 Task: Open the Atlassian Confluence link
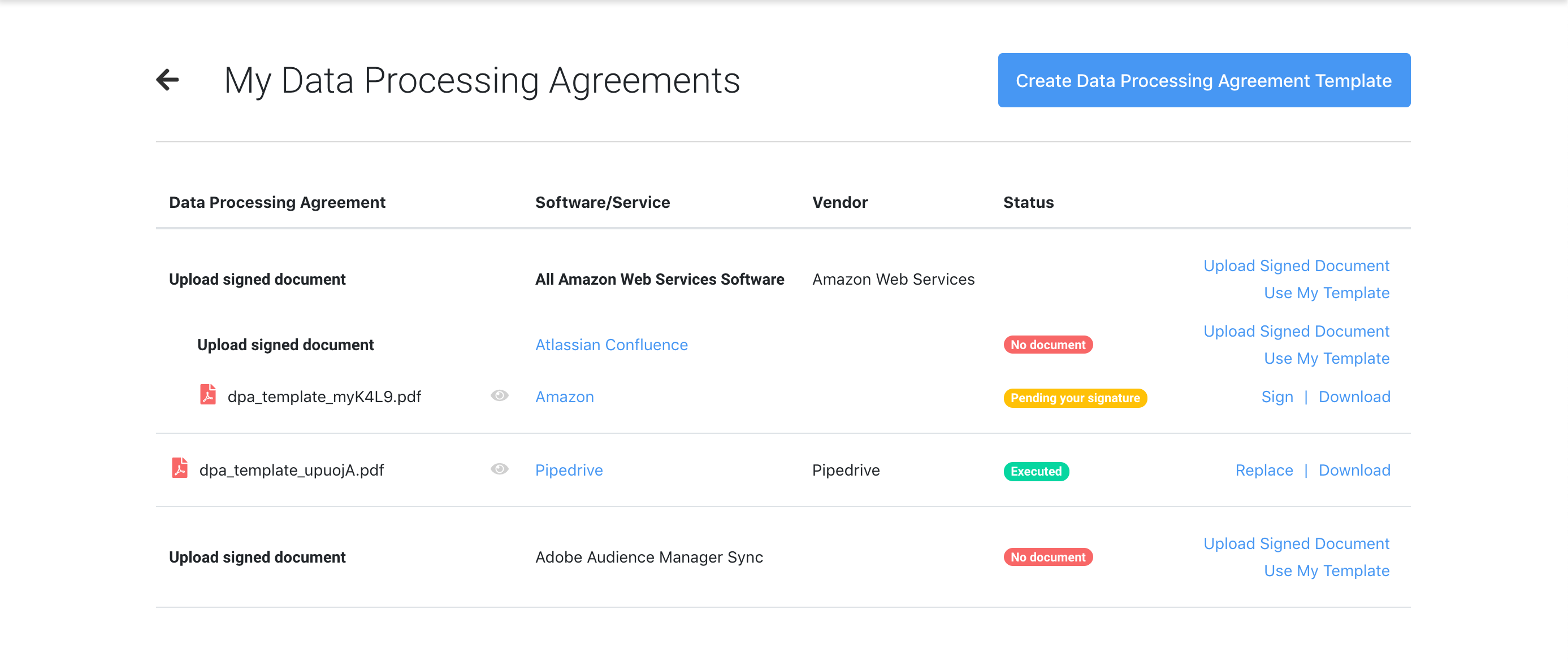click(611, 345)
